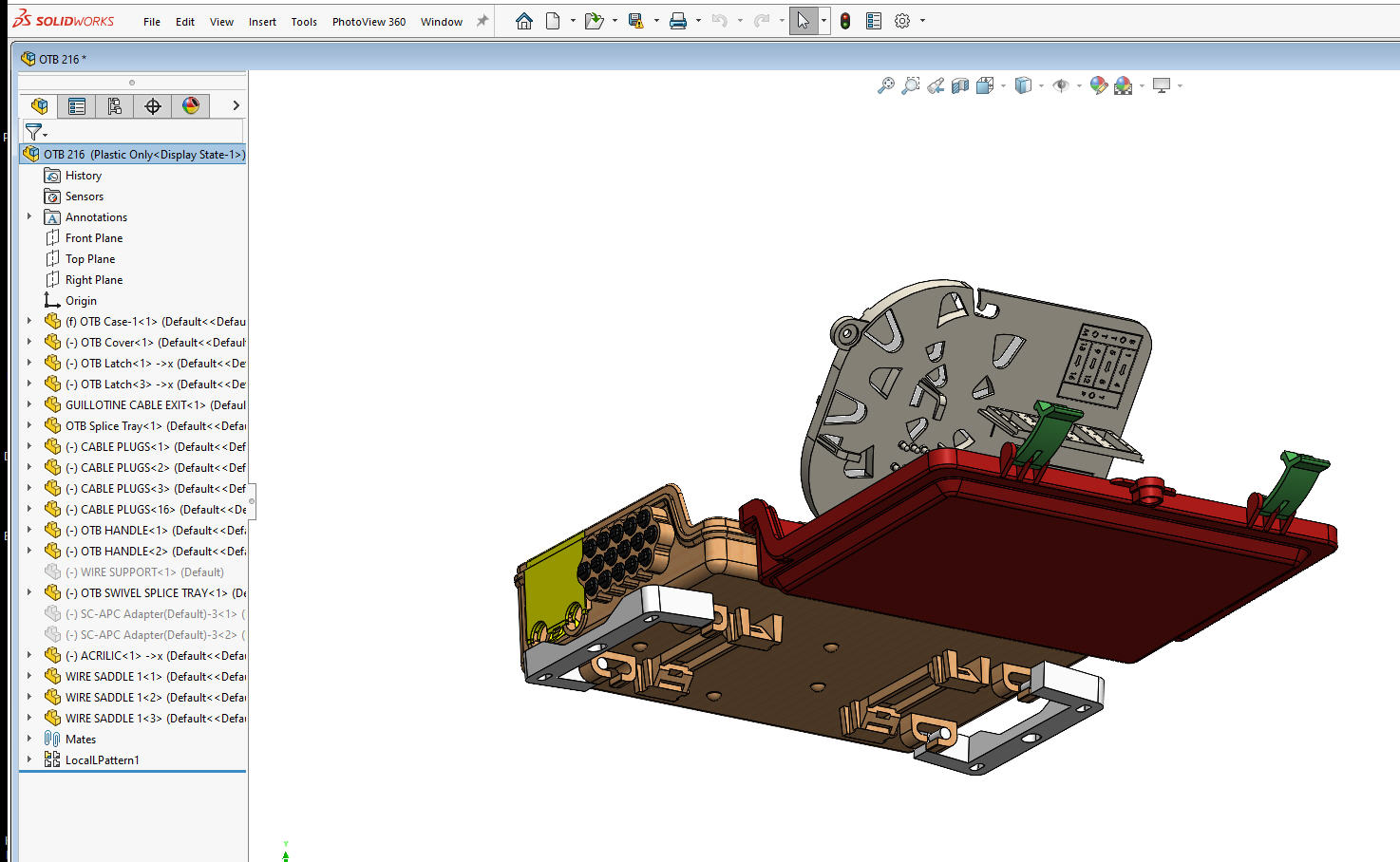
Task: Switch to FeatureManager design tree tab
Action: [39, 105]
